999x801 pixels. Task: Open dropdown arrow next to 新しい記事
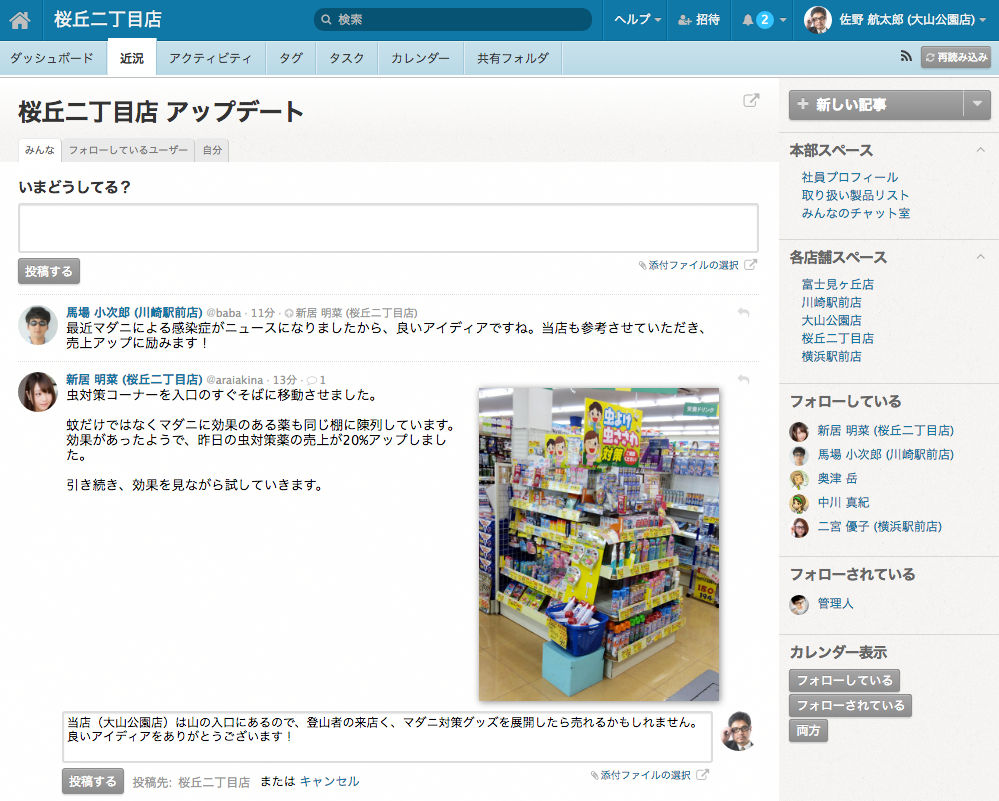[977, 104]
